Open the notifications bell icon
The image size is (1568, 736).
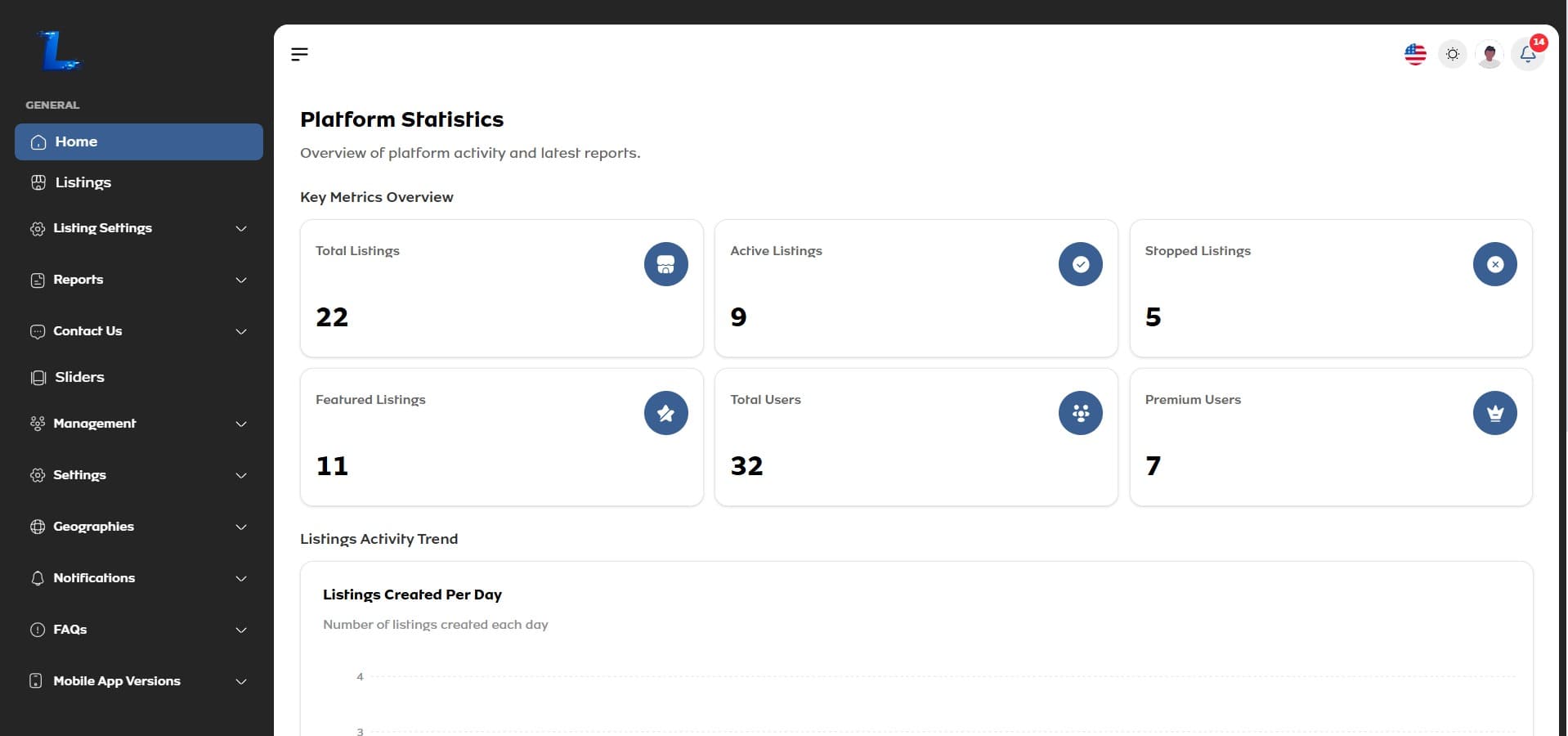pos(1527,55)
